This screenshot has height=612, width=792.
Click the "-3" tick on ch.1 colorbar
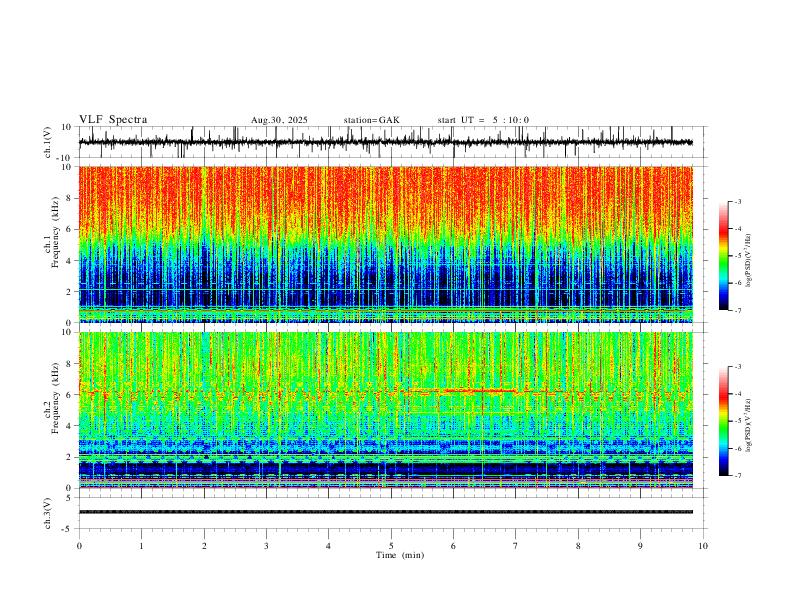point(737,202)
